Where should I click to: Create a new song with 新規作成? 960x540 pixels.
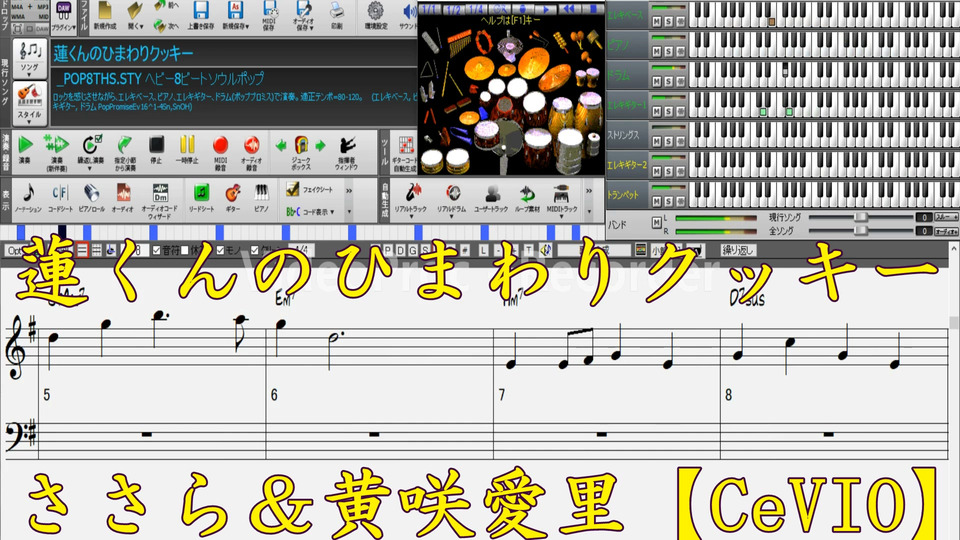105,16
